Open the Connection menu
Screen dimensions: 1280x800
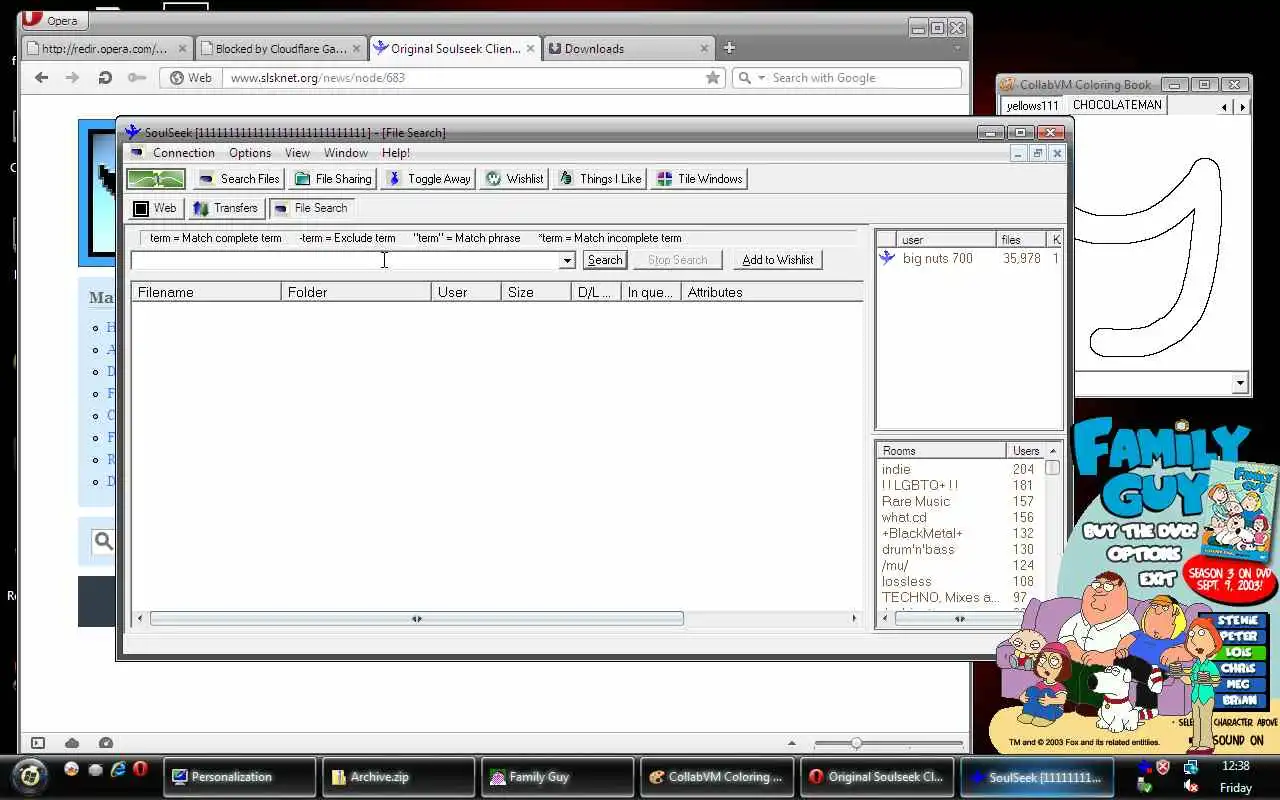tap(184, 153)
